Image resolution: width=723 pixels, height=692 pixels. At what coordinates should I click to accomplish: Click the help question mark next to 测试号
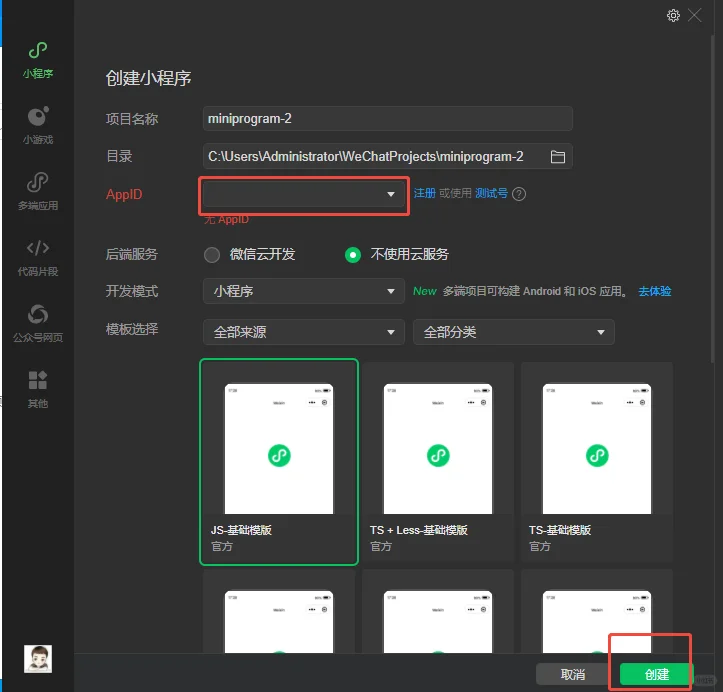pyautogui.click(x=519, y=194)
